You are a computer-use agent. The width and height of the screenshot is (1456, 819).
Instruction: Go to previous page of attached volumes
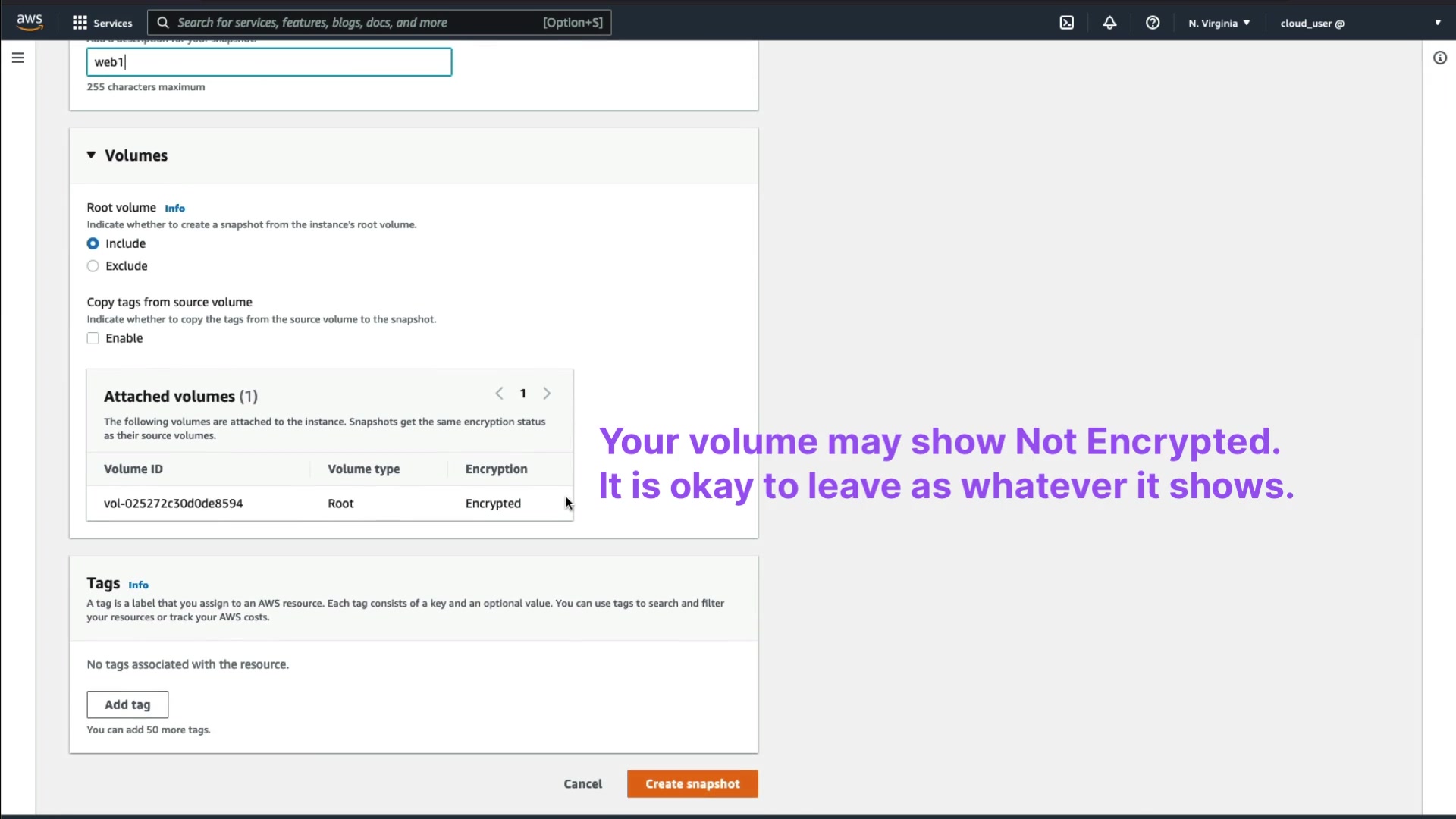499,394
